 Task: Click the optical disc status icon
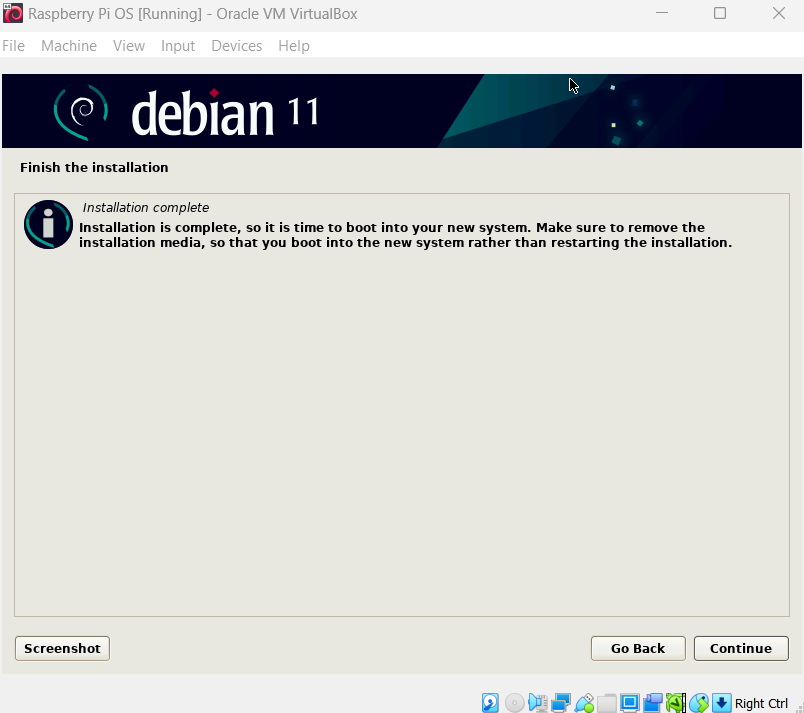(514, 703)
